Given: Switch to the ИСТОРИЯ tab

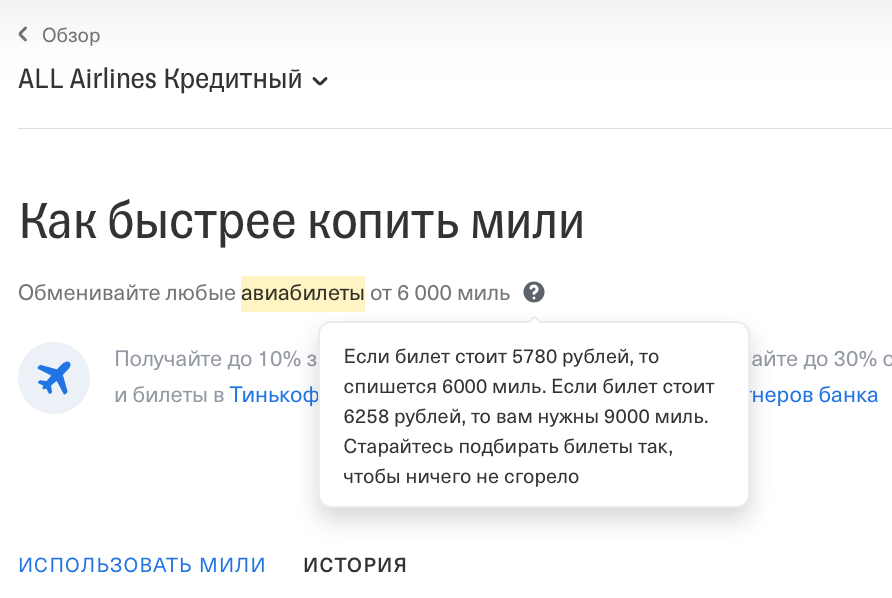Looking at the screenshot, I should pos(354,564).
